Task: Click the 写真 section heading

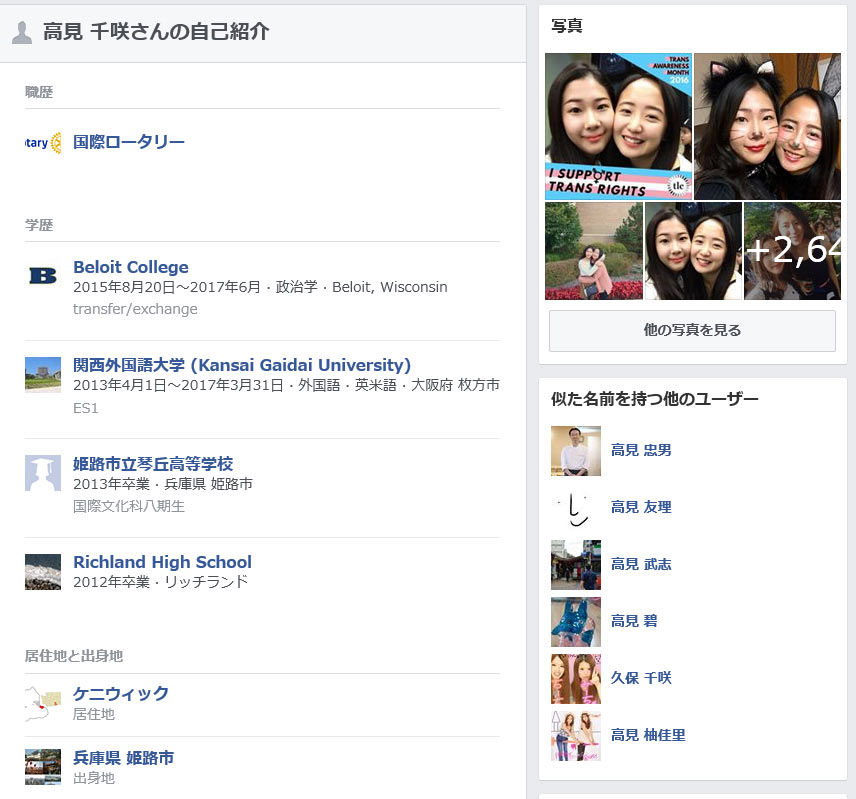Action: [x=567, y=26]
